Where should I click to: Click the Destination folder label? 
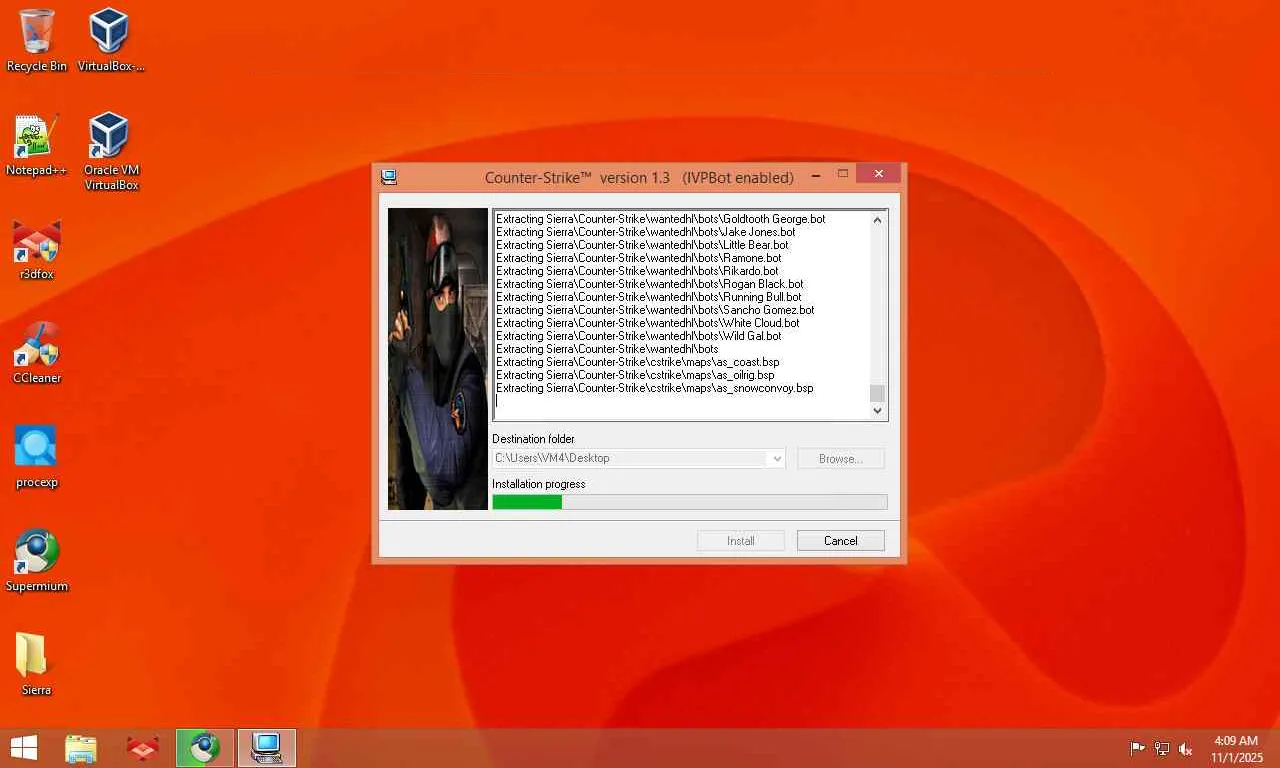(533, 439)
